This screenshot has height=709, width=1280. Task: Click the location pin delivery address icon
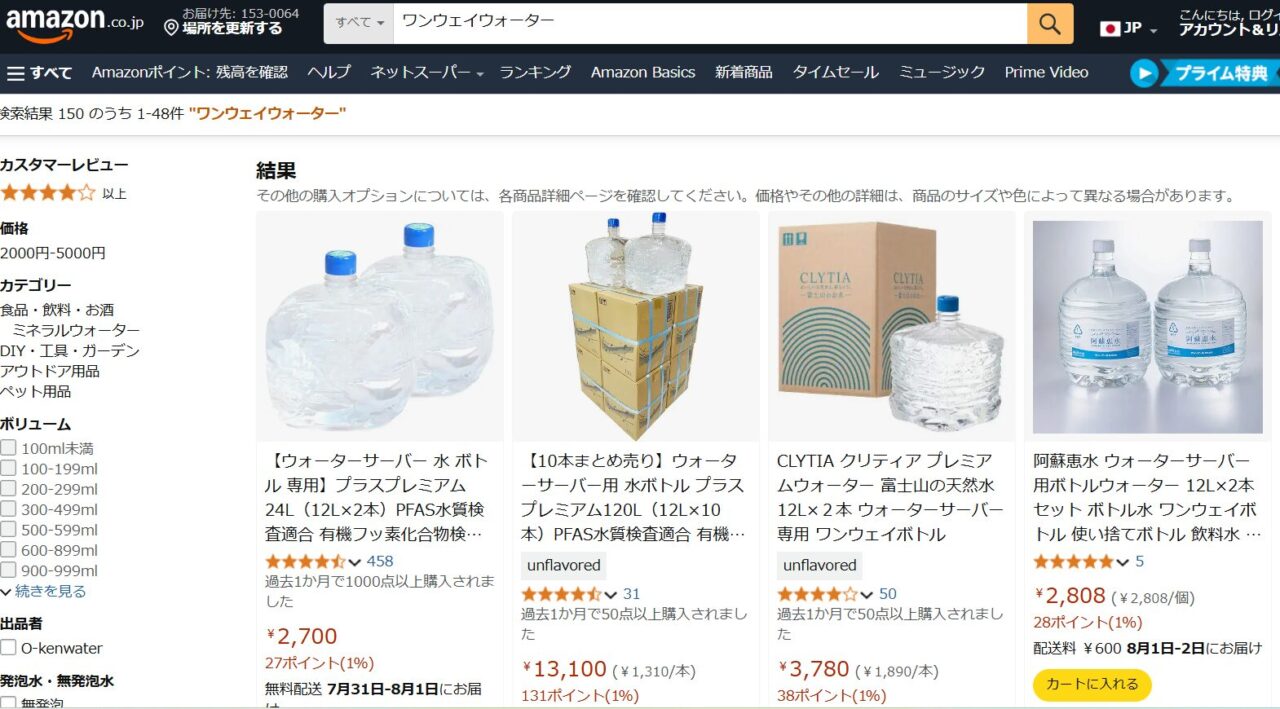click(171, 28)
